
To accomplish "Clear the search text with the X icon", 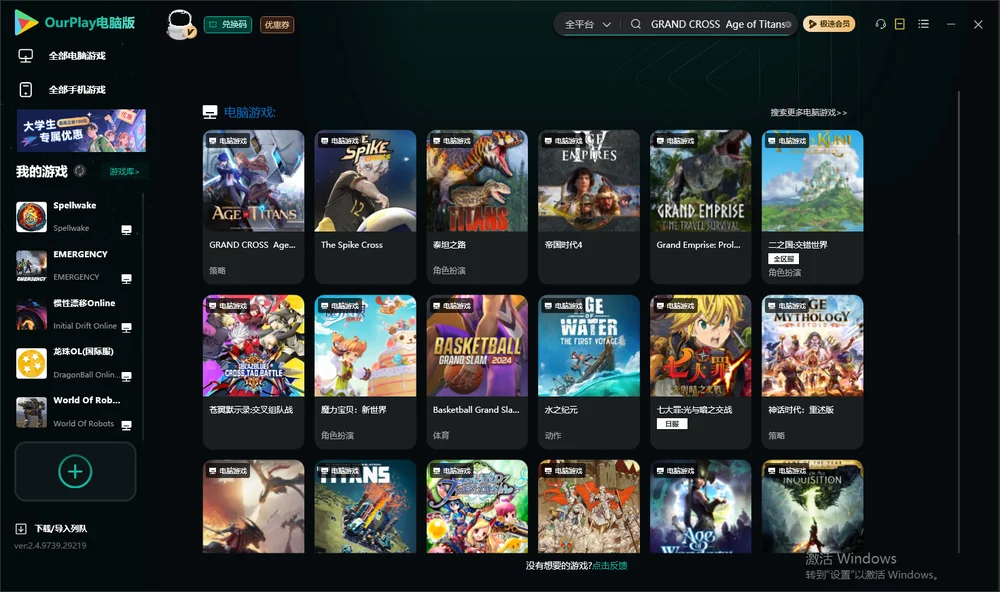I will [x=788, y=24].
